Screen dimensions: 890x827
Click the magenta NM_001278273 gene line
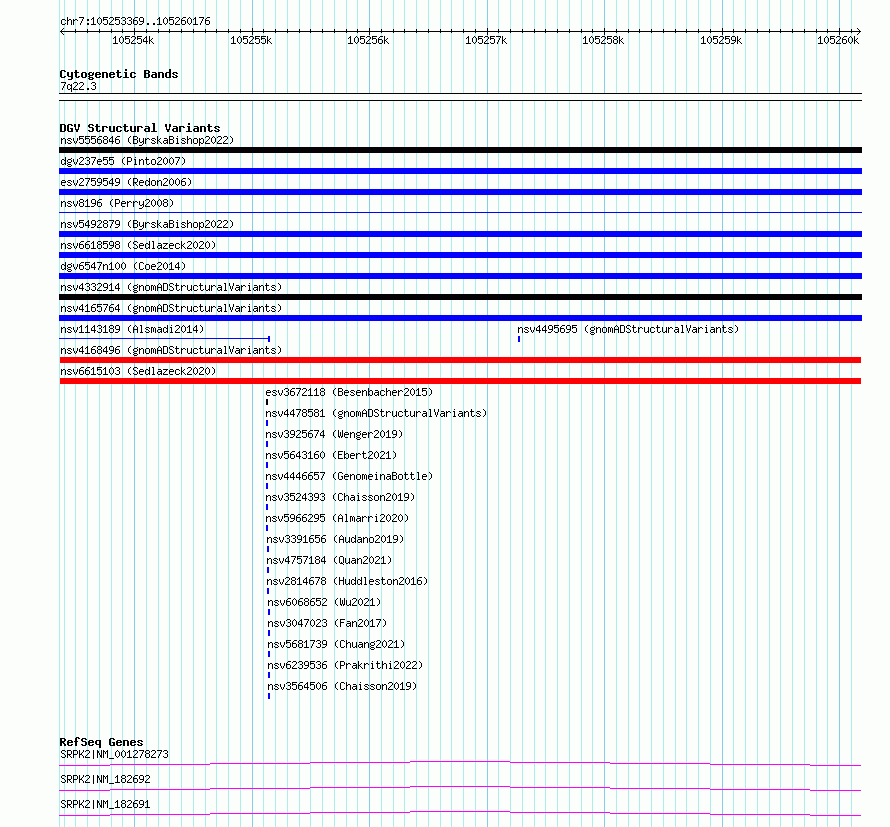tap(460, 763)
